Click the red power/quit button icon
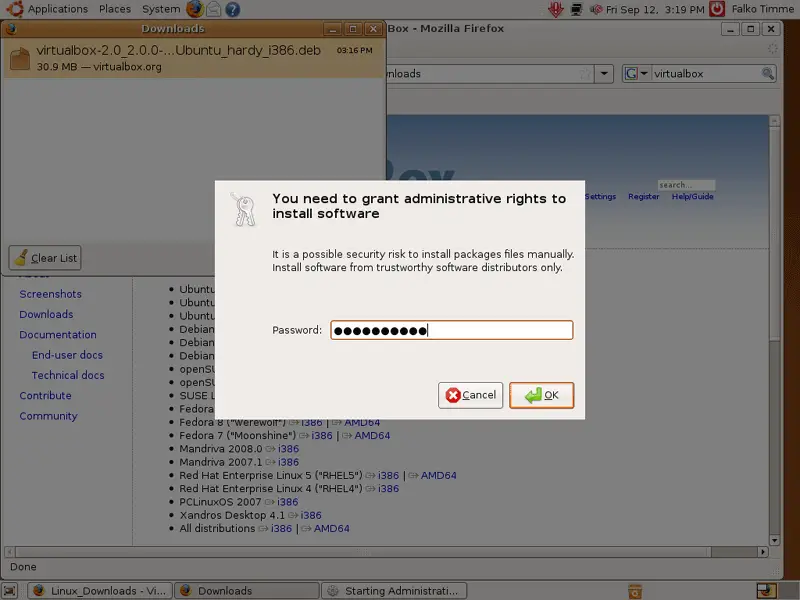800x600 pixels. [x=717, y=9]
